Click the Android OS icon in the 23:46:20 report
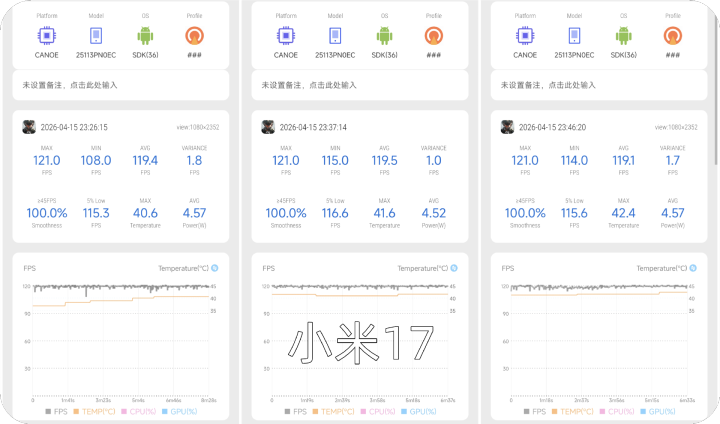720x424 pixels. [624, 35]
